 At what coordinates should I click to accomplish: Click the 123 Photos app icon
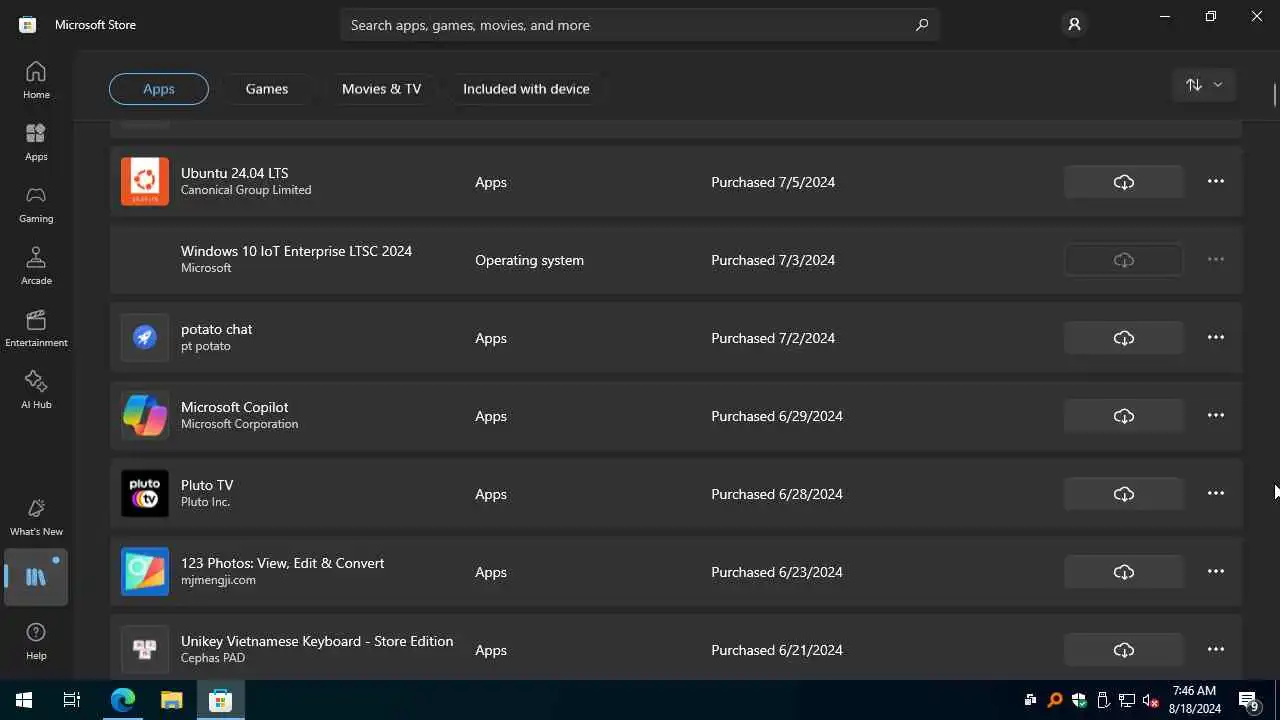145,571
